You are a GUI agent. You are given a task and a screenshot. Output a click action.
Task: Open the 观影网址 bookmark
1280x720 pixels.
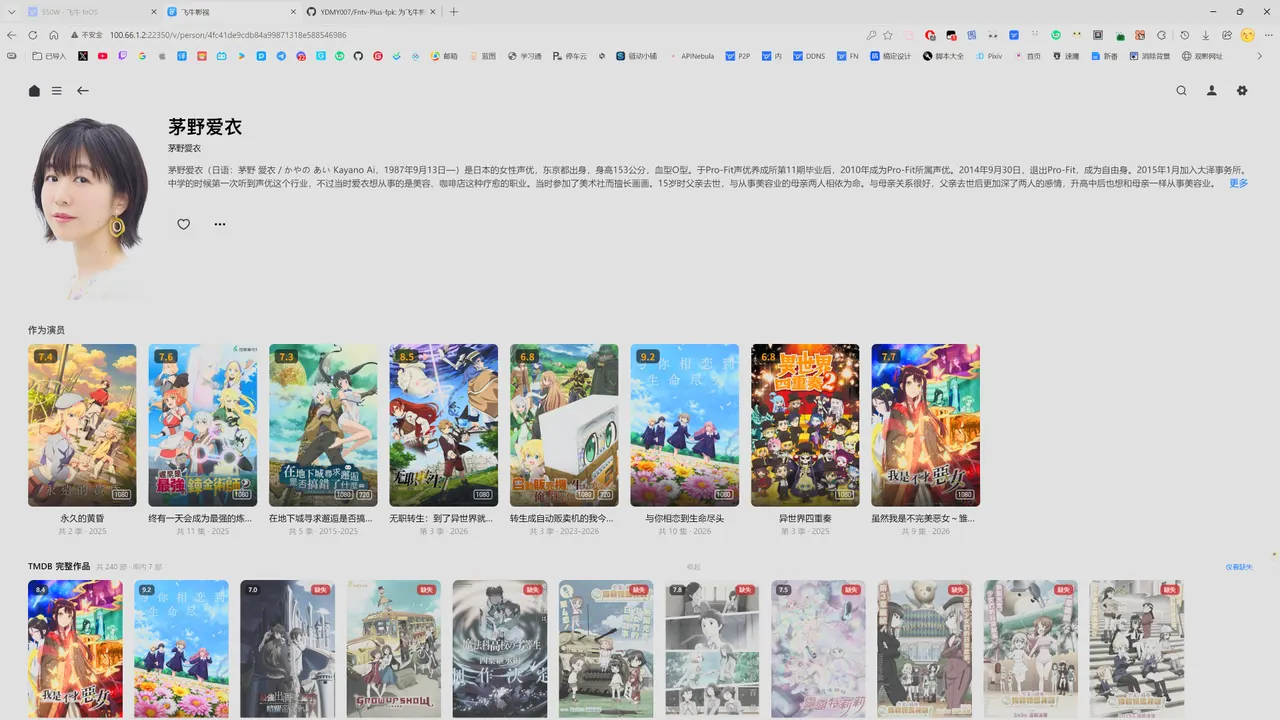point(1202,56)
